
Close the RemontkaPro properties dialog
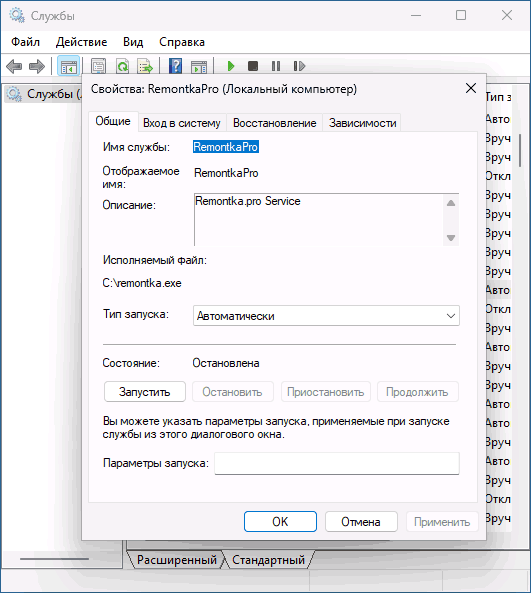[471, 88]
